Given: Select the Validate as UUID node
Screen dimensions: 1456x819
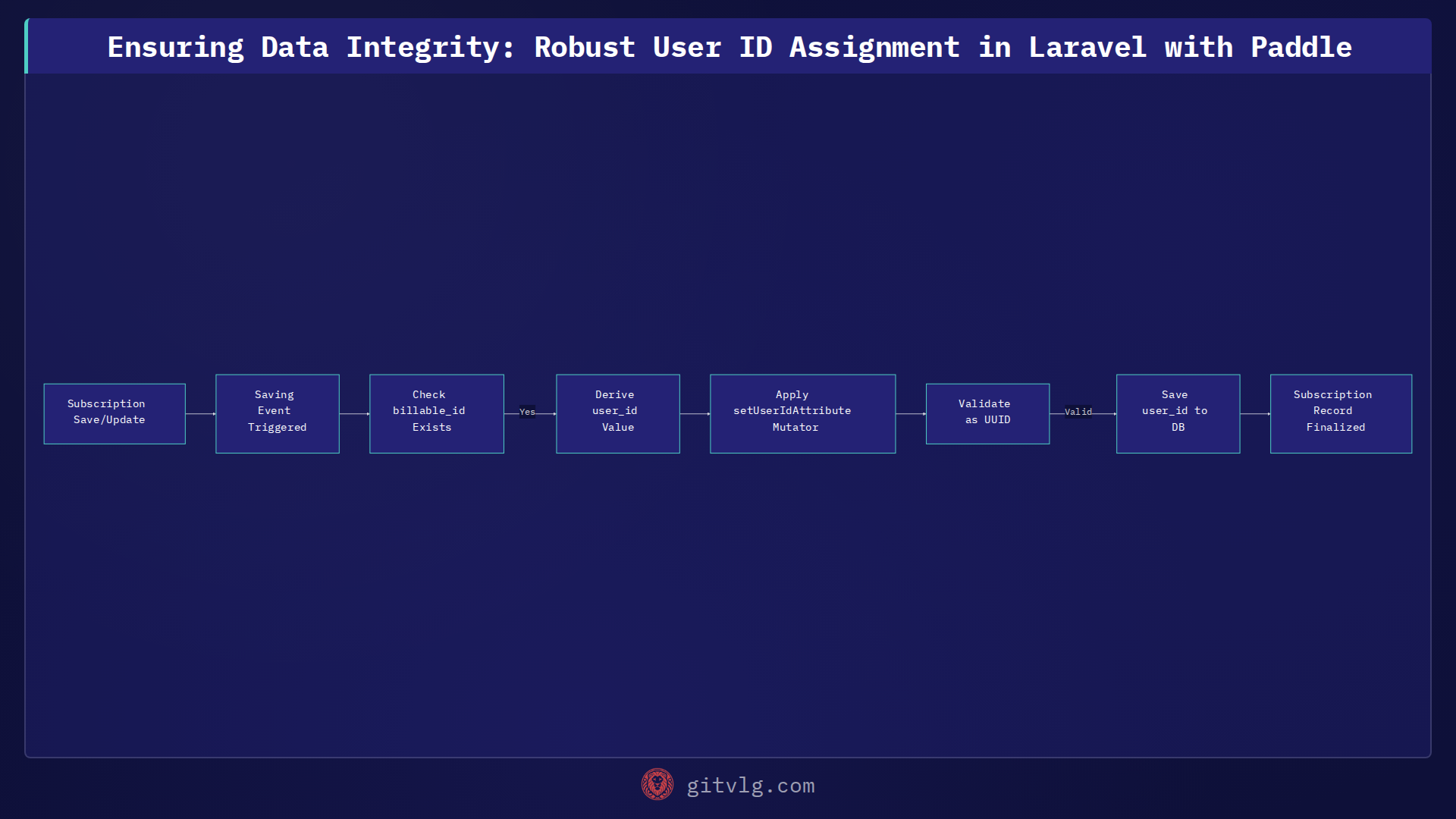Looking at the screenshot, I should coord(988,413).
